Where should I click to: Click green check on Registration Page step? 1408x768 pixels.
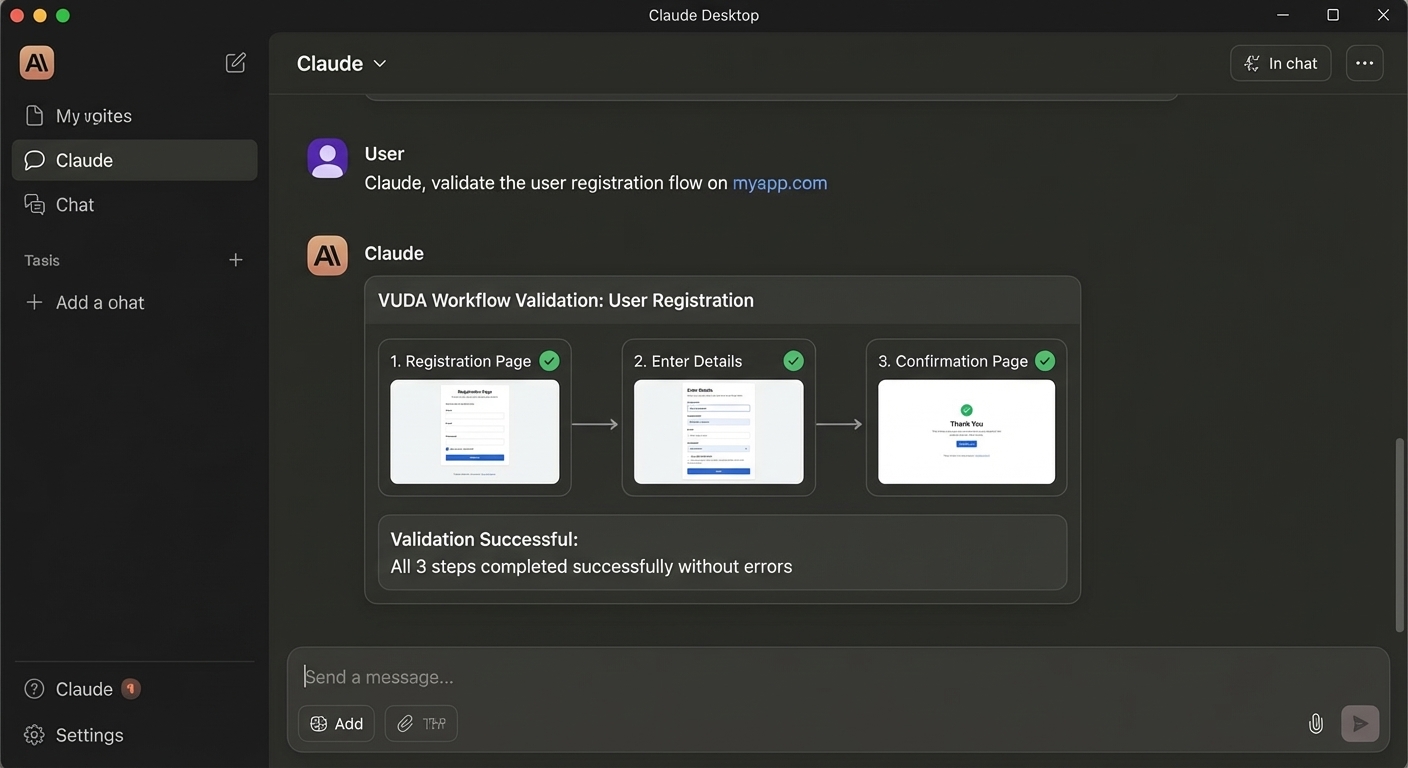pos(549,361)
